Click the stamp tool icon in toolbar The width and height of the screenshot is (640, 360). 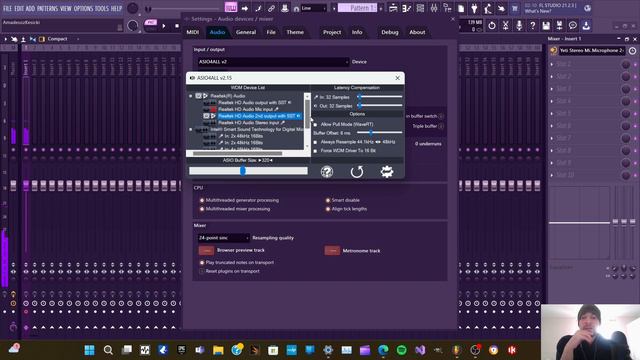(x=284, y=8)
